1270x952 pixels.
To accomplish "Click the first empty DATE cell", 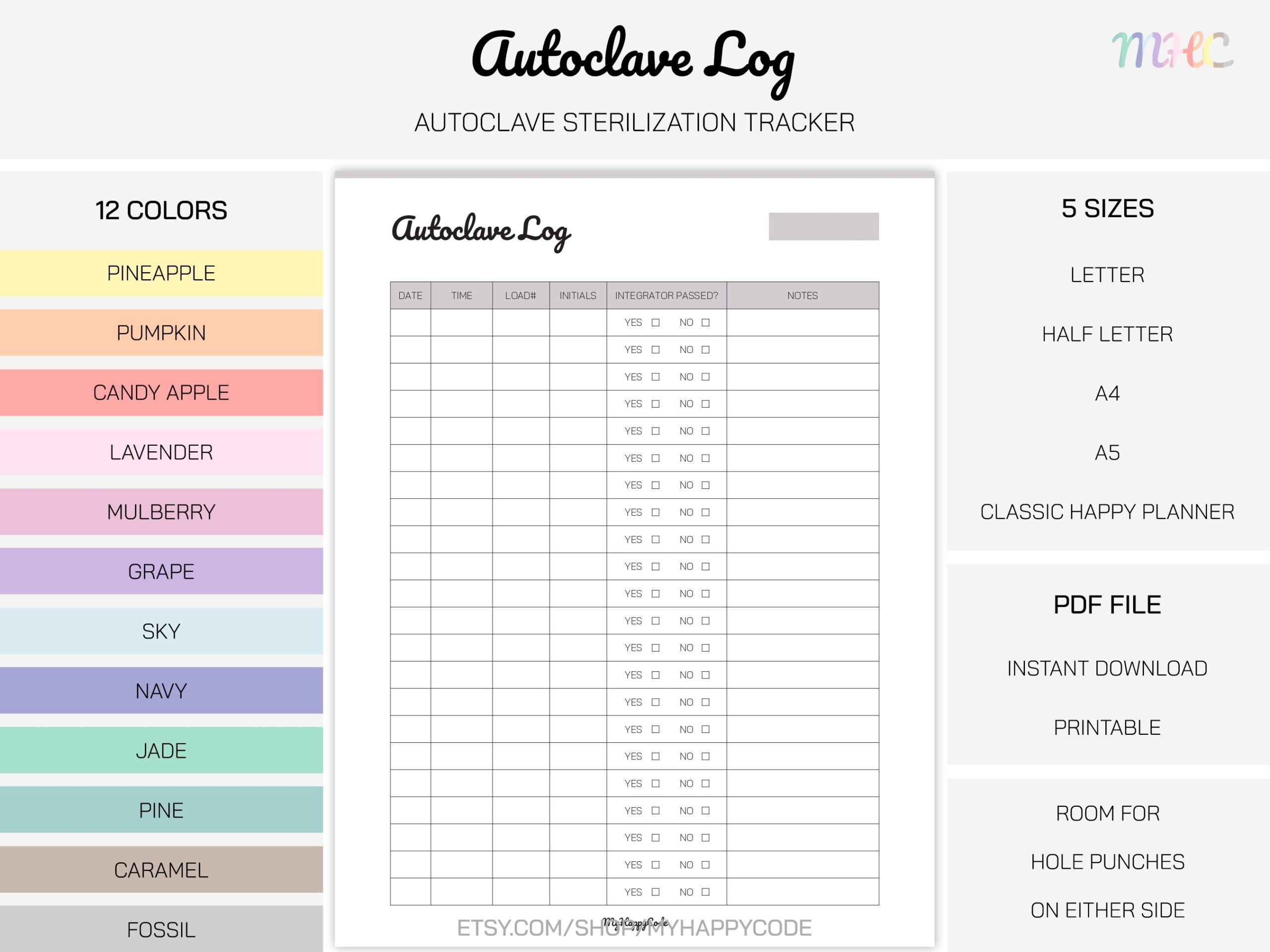I will 410,322.
